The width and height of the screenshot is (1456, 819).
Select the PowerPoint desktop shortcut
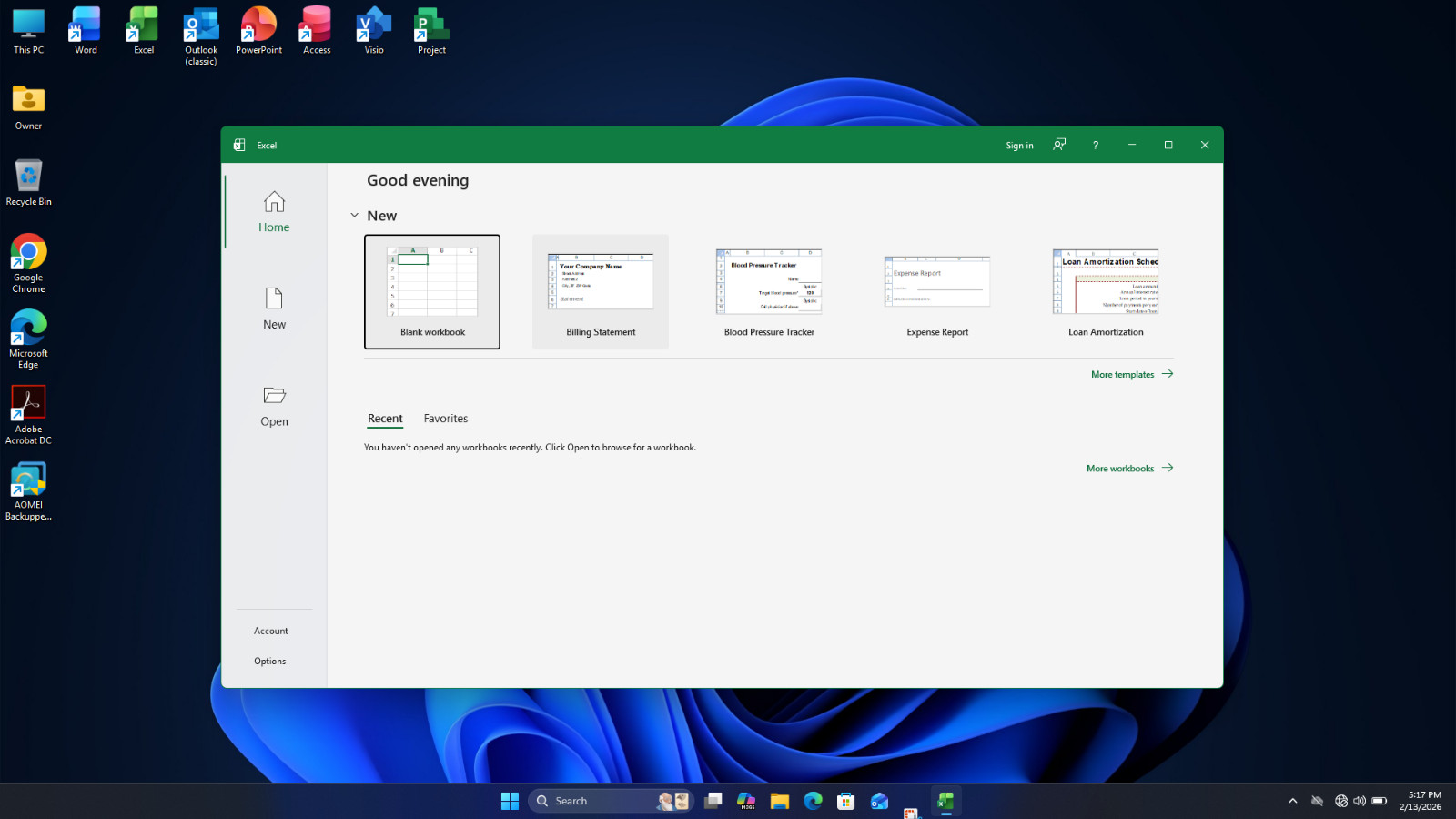coord(258,32)
